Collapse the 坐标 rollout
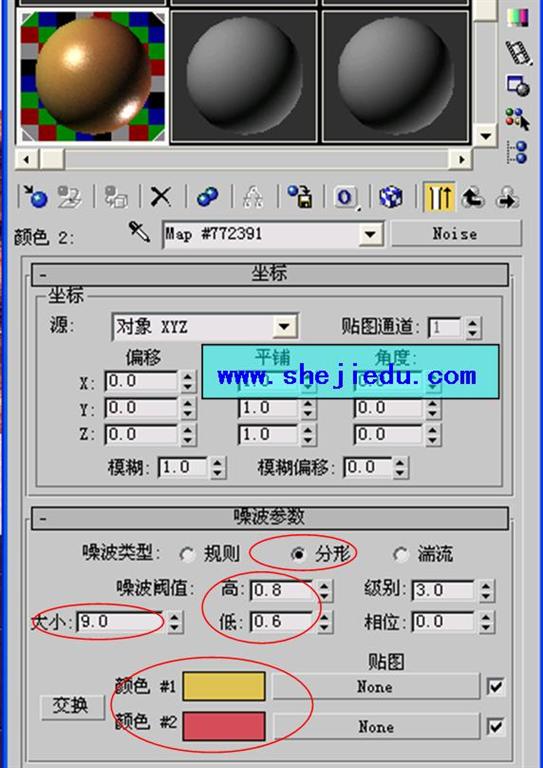The image size is (543, 768). [270, 275]
